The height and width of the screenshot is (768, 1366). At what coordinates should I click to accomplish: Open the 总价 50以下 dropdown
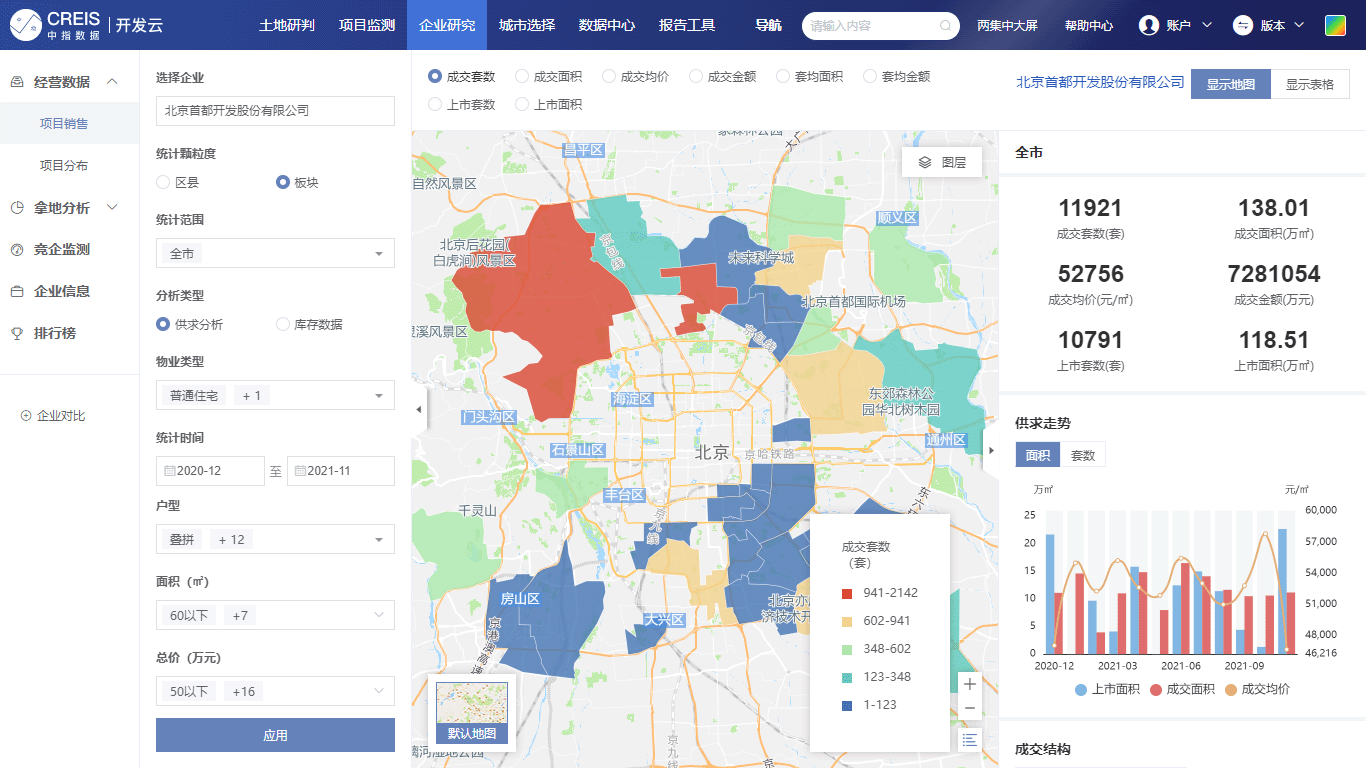click(275, 692)
